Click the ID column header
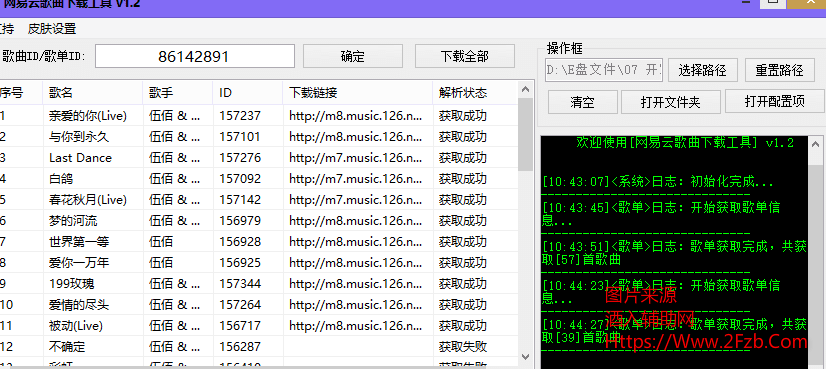This screenshot has width=826, height=369. pos(248,93)
